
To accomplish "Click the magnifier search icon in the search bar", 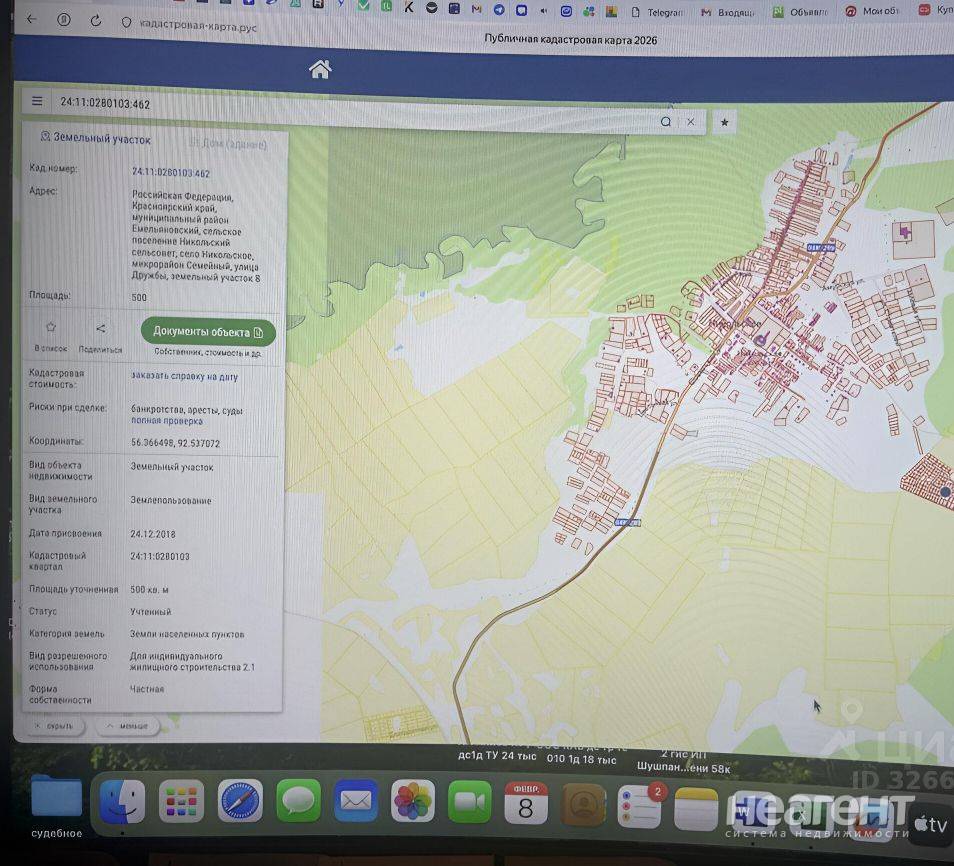I will (666, 122).
